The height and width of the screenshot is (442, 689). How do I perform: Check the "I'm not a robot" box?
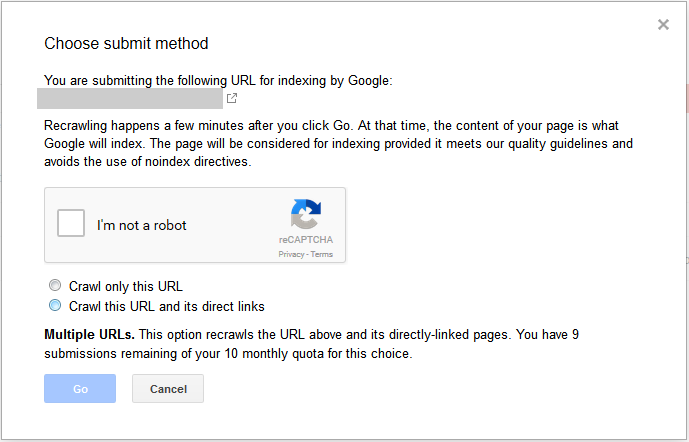point(71,225)
